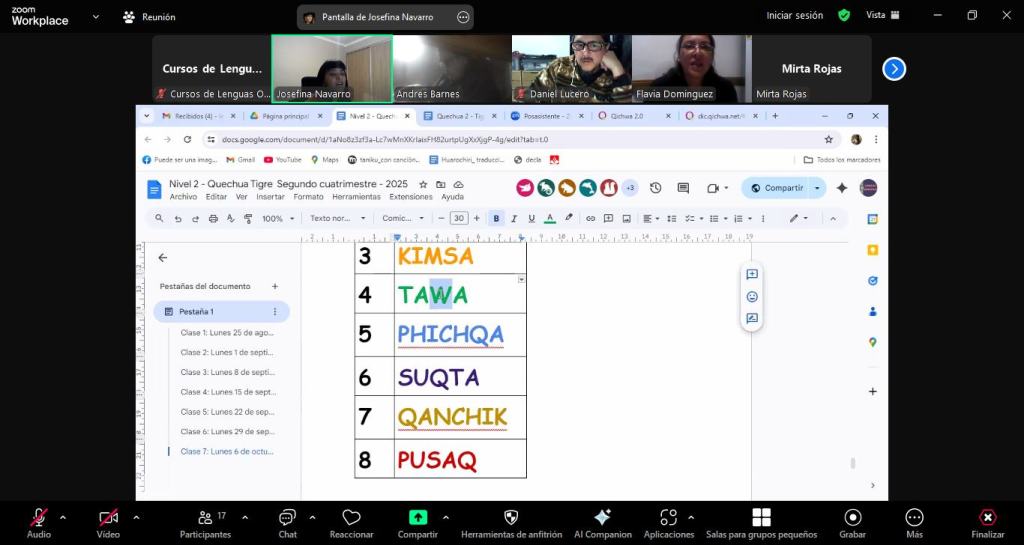
Task: Click the add comment icon beside document
Action: [x=752, y=274]
